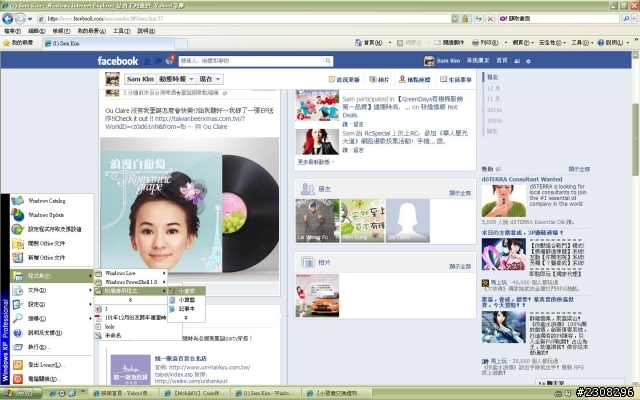
Task: Click the favorites star icon
Action: (7, 42)
